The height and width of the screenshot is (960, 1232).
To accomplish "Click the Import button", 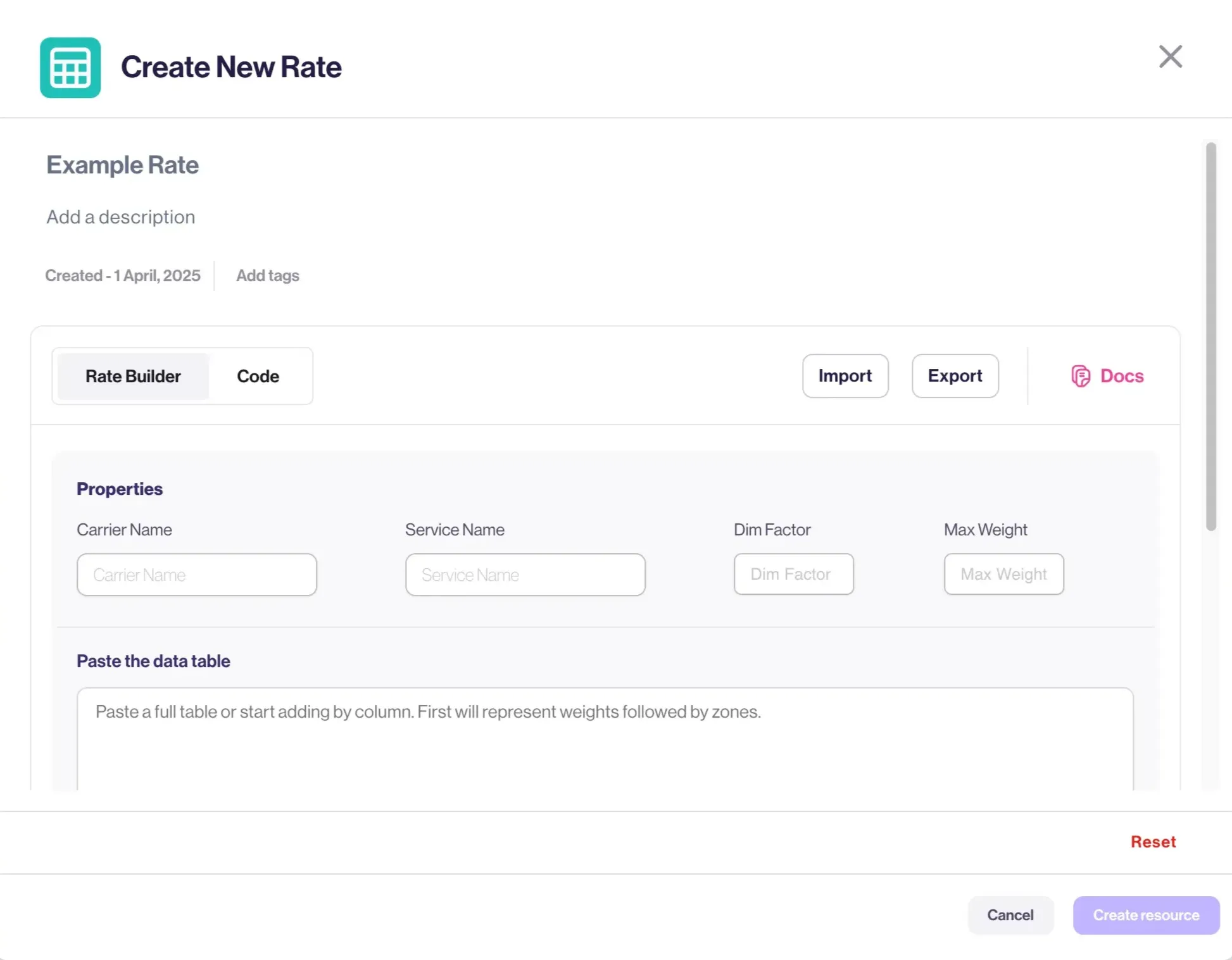I will 845,376.
